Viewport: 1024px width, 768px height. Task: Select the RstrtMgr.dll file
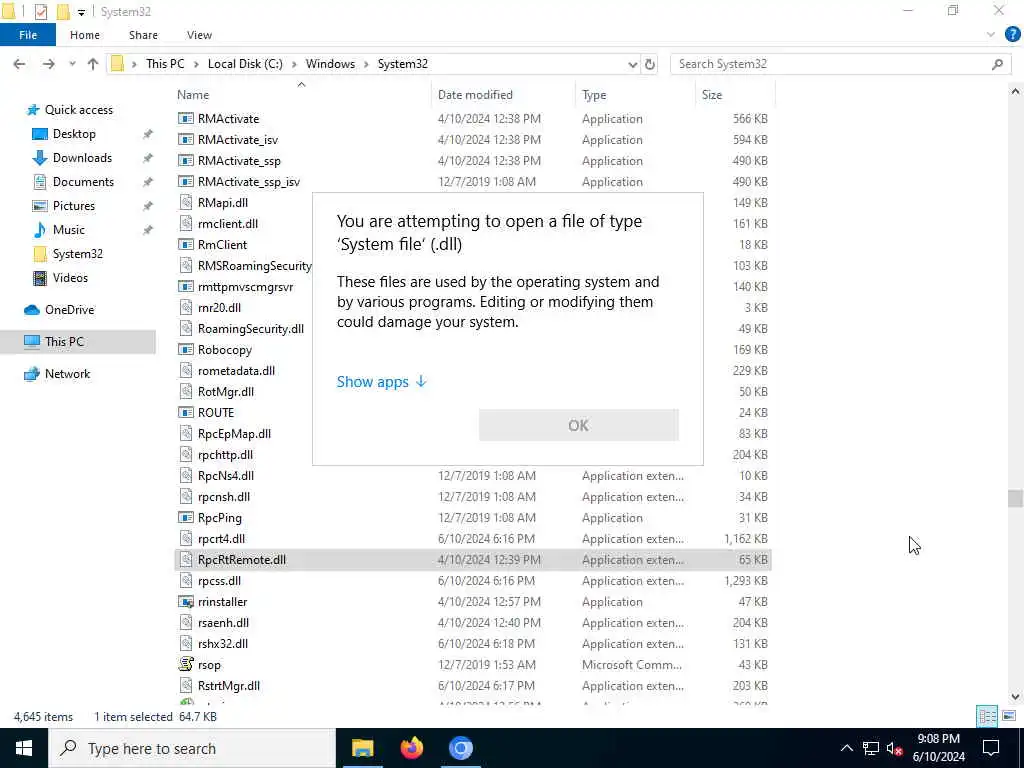tap(229, 686)
